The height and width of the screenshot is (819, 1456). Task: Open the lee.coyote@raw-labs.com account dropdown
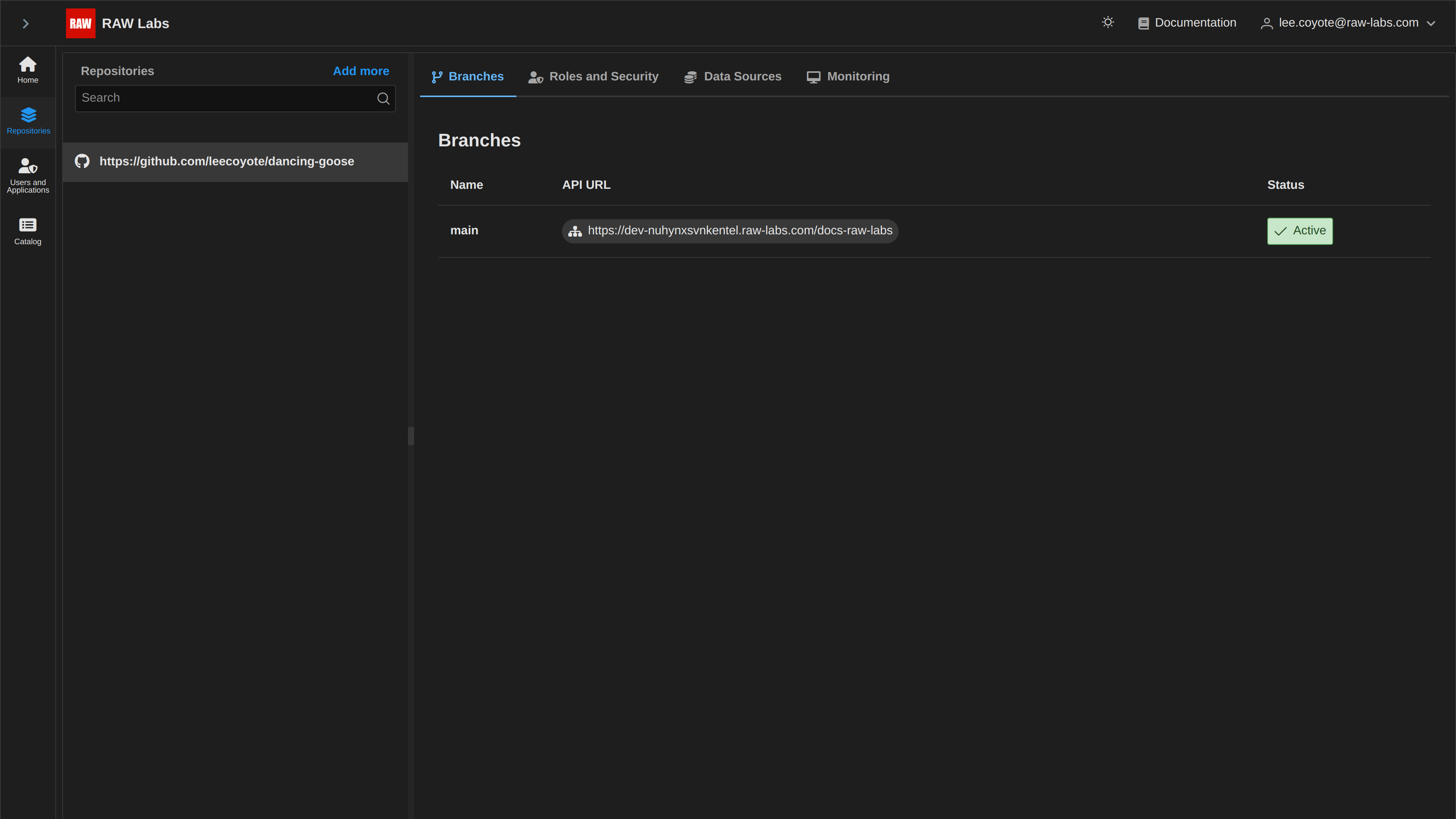tap(1348, 23)
